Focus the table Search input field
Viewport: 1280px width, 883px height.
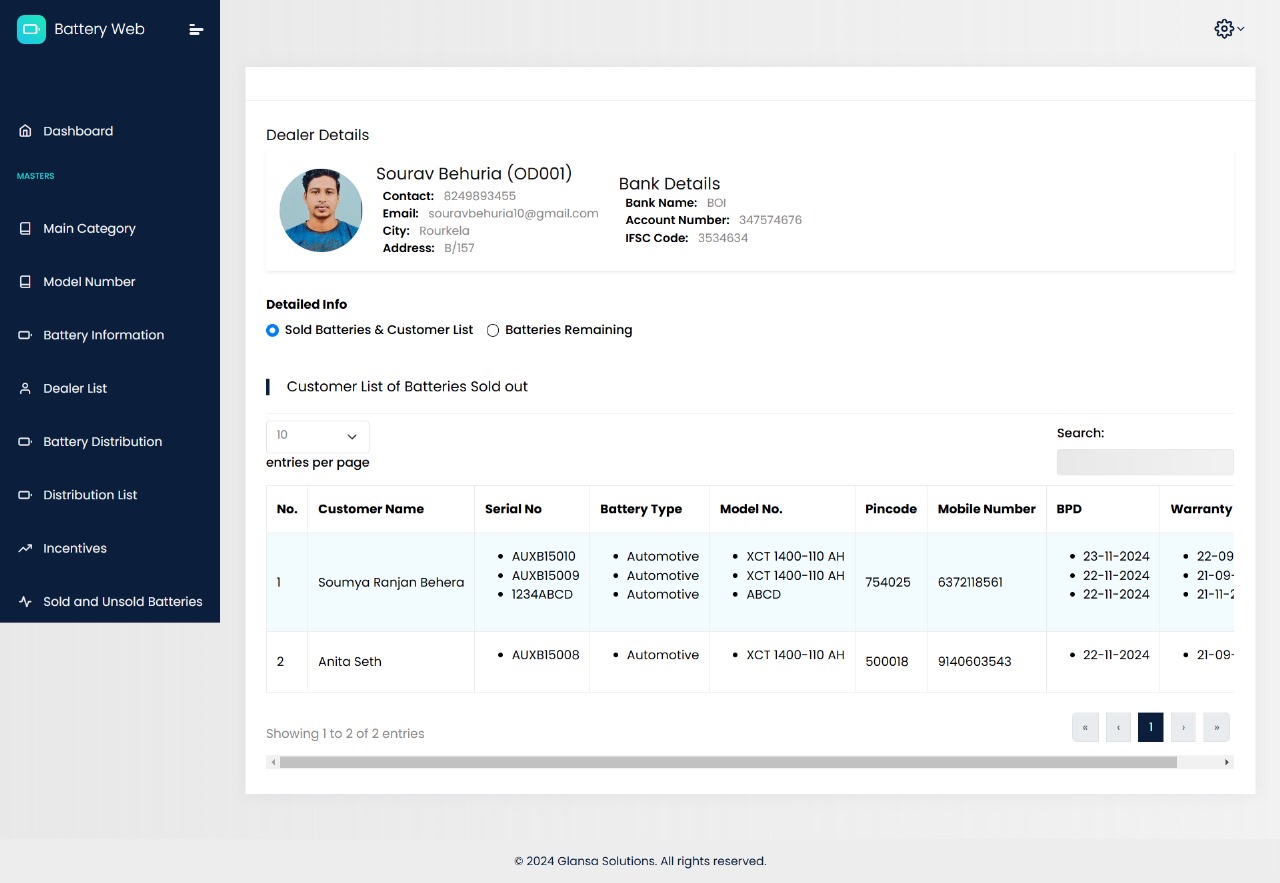[x=1144, y=462]
